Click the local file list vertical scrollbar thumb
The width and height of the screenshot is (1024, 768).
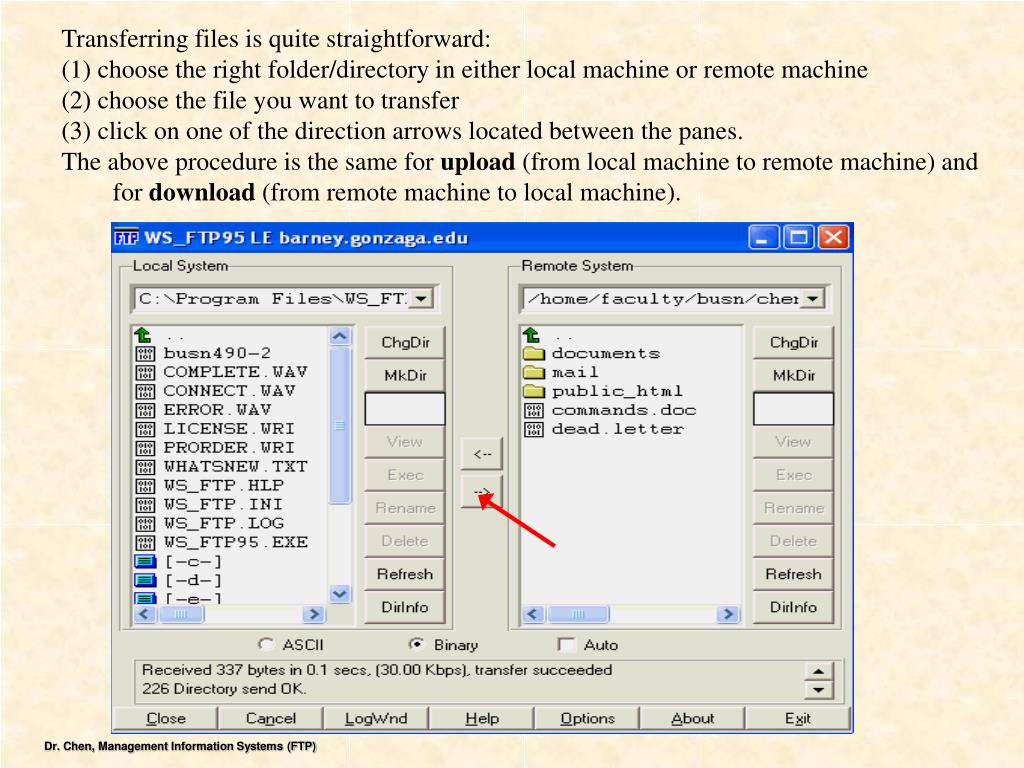[x=340, y=426]
